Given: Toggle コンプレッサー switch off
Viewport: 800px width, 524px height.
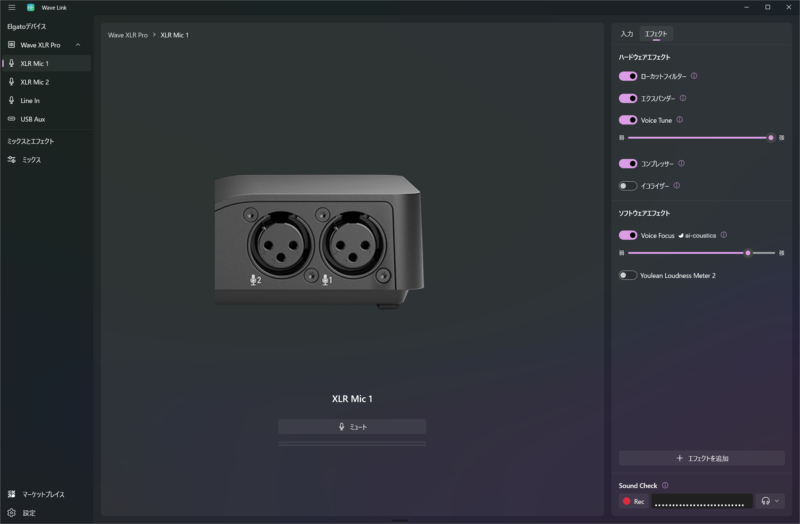Looking at the screenshot, I should point(628,164).
